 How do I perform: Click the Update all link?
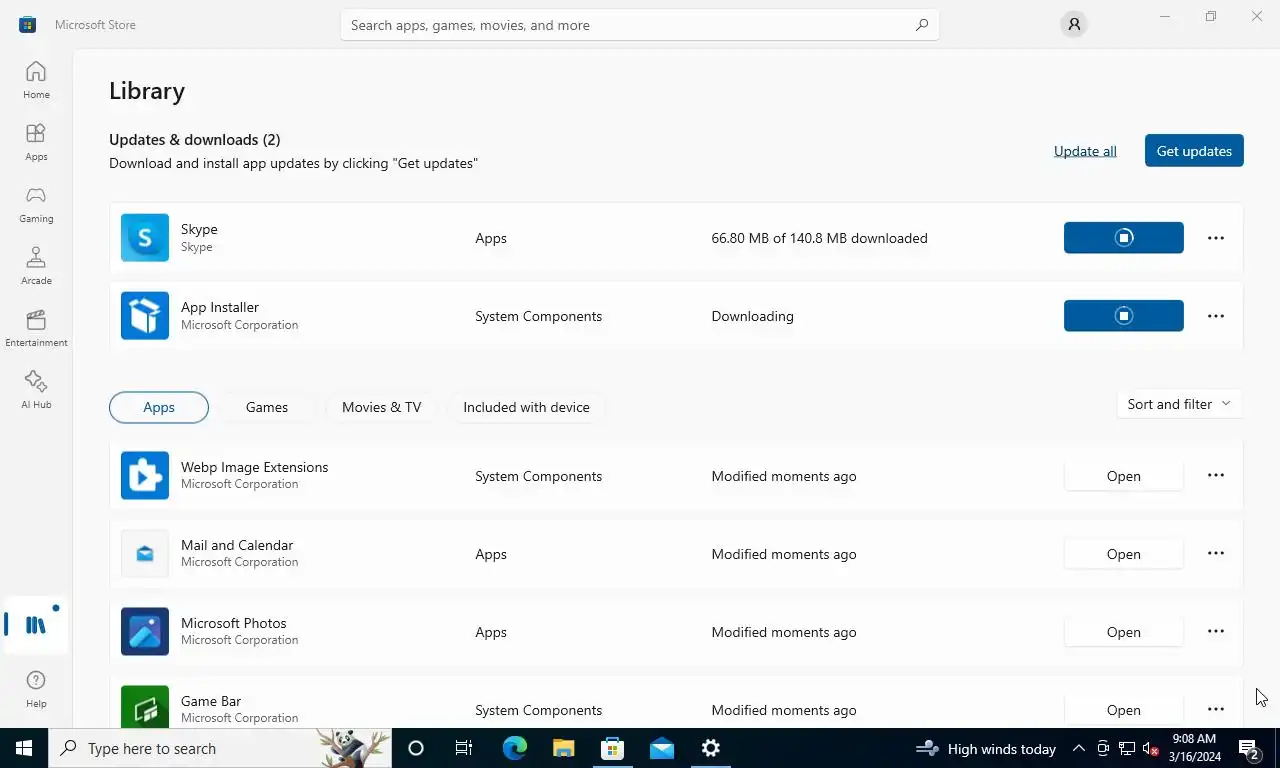point(1085,151)
